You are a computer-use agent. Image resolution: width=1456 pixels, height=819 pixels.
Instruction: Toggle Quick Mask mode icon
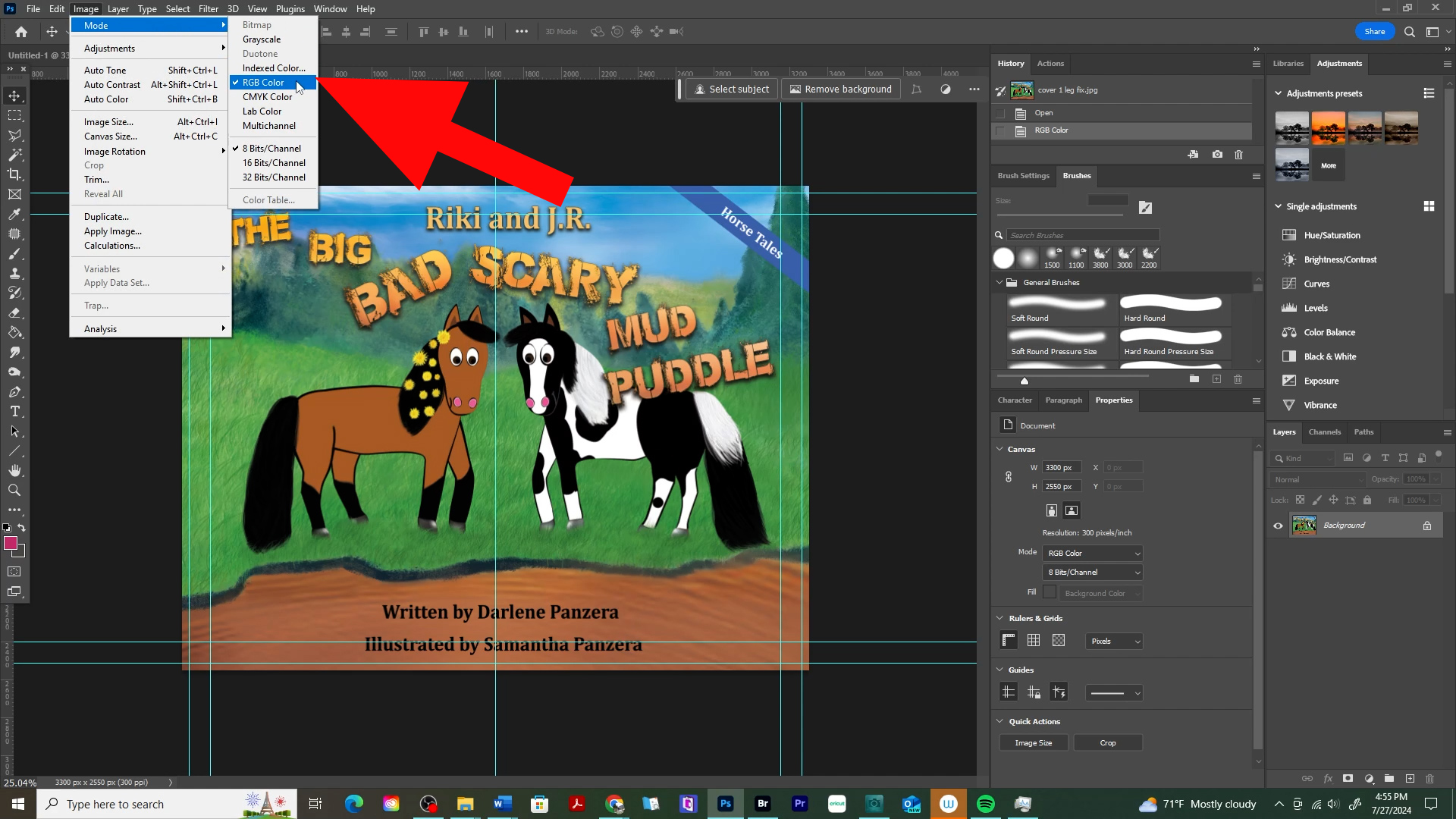[14, 572]
